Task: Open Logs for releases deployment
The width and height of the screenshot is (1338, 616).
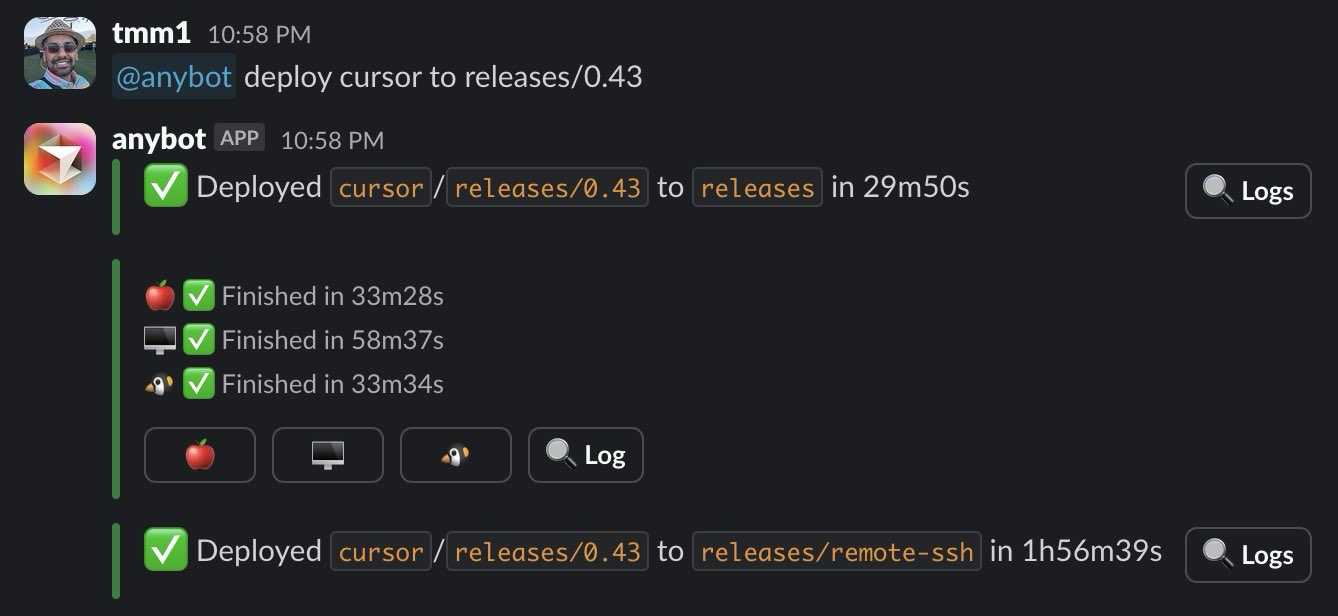Action: tap(1248, 191)
